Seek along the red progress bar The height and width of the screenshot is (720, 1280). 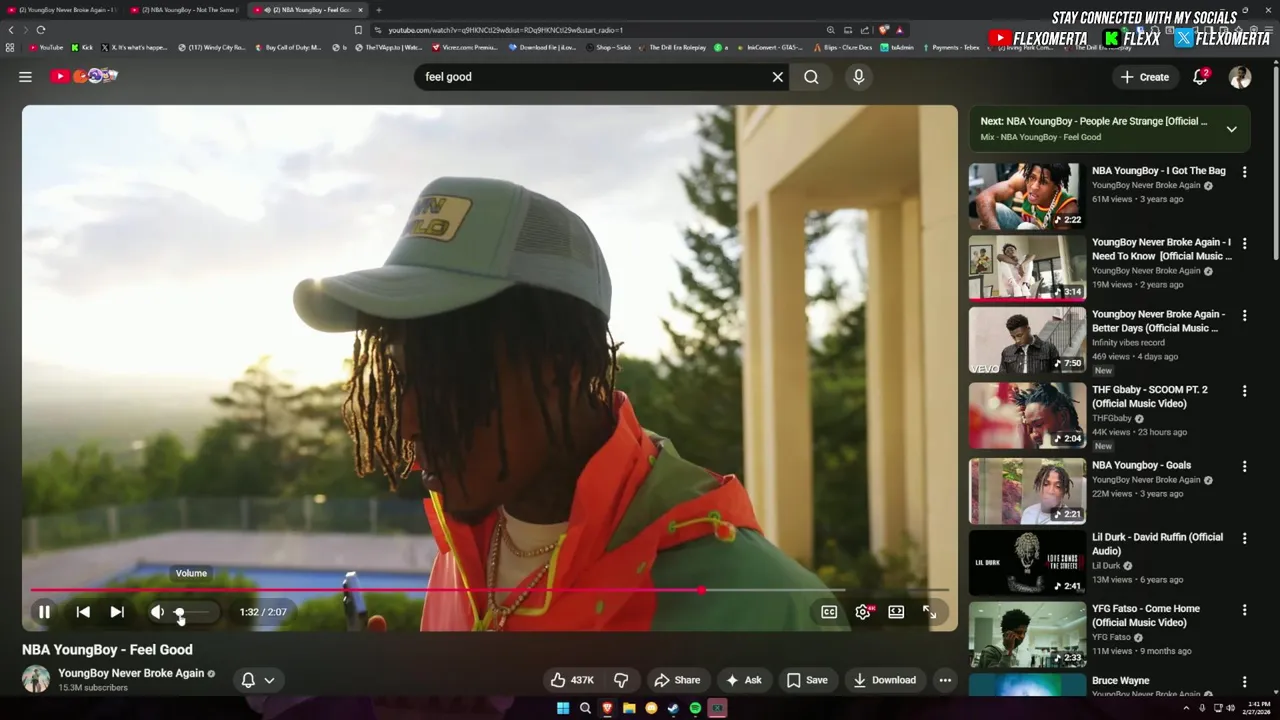coord(489,590)
